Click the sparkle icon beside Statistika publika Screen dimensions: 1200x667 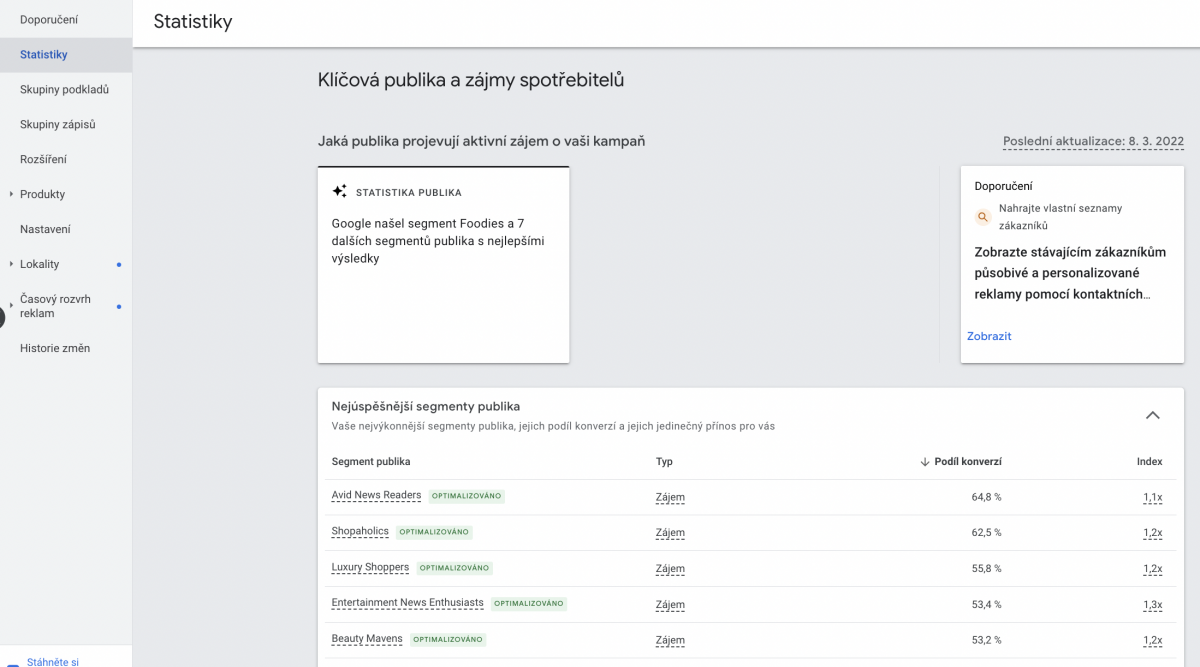tap(340, 192)
